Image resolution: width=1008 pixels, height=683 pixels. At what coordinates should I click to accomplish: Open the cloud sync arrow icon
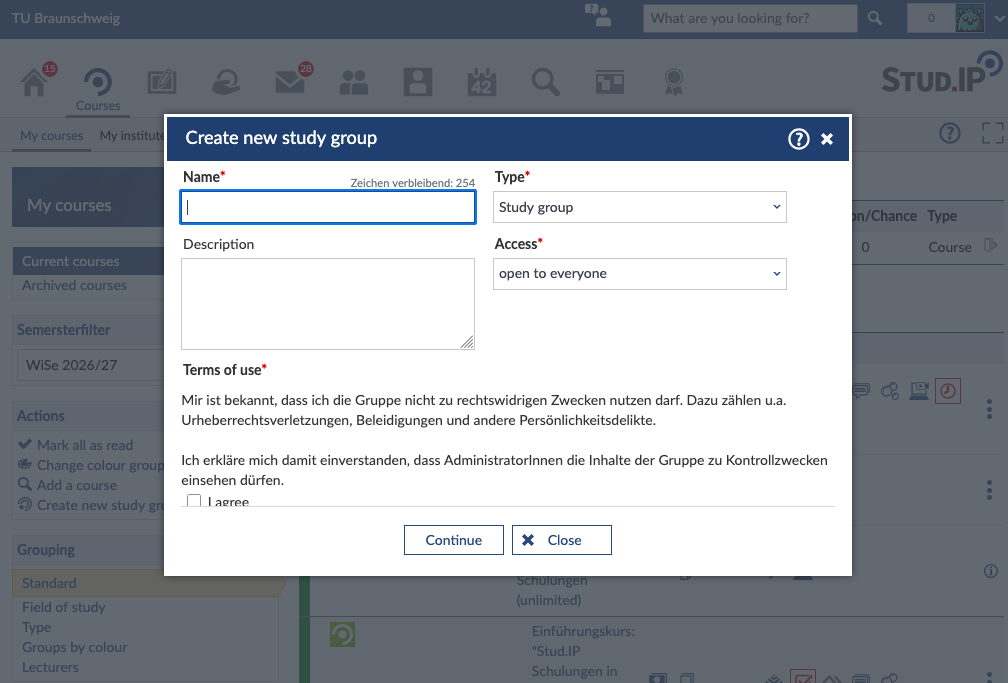pyautogui.click(x=226, y=82)
